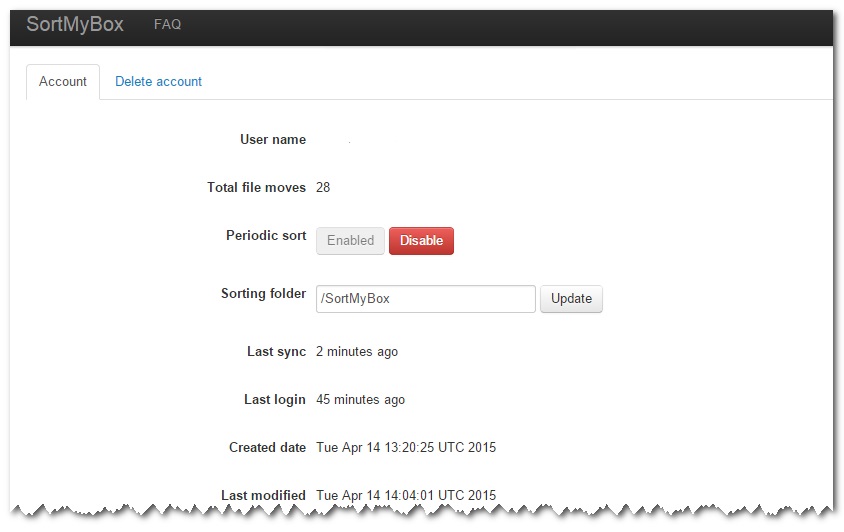844x532 pixels.
Task: Click the 'Last modified' label
Action: (x=263, y=495)
